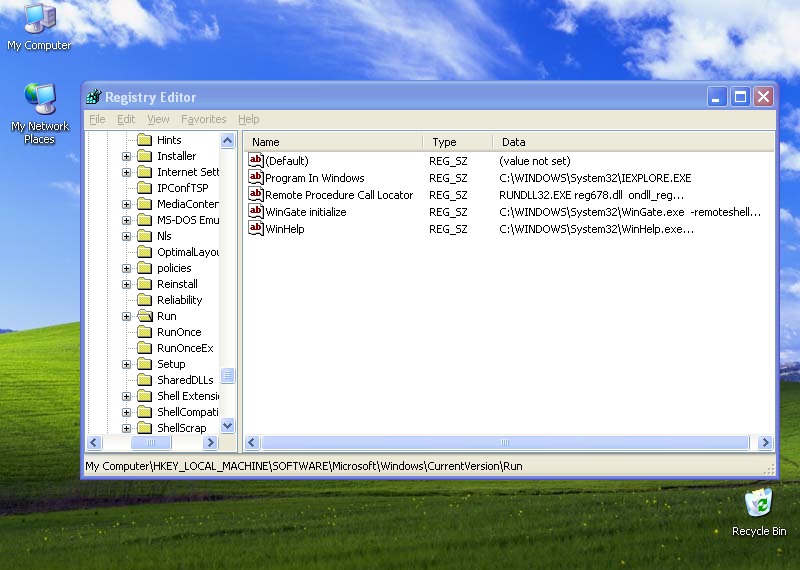Click the SharedDLLs folder icon
The height and width of the screenshot is (570, 800).
[145, 380]
